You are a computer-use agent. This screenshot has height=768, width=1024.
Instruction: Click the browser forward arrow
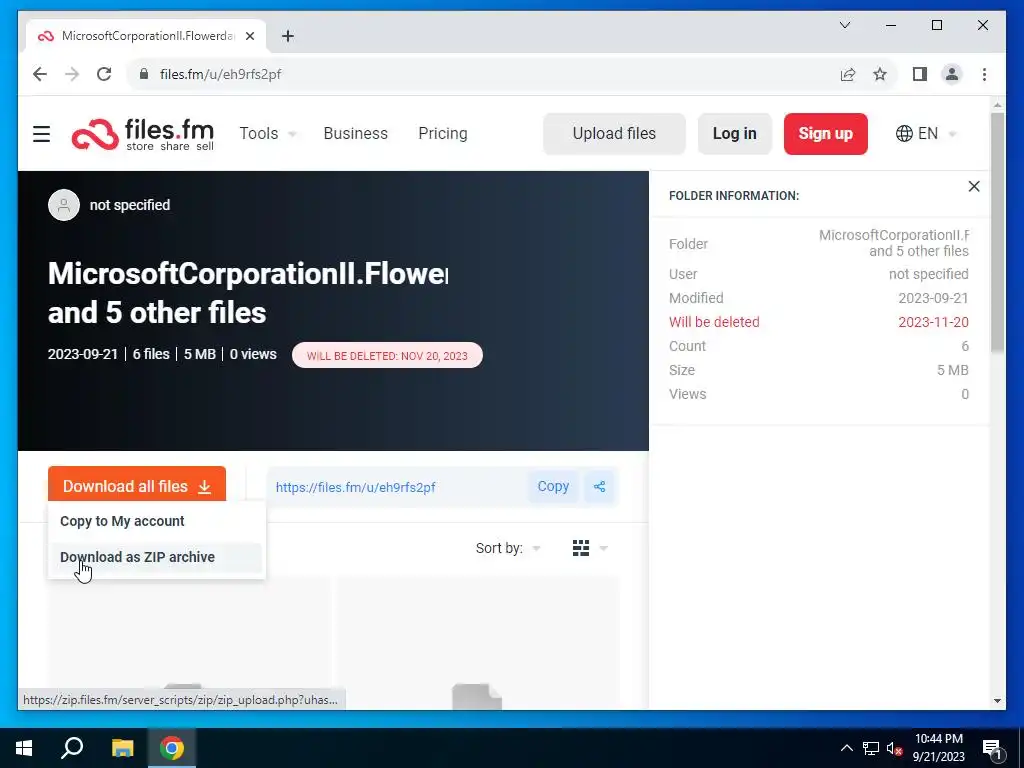72,74
